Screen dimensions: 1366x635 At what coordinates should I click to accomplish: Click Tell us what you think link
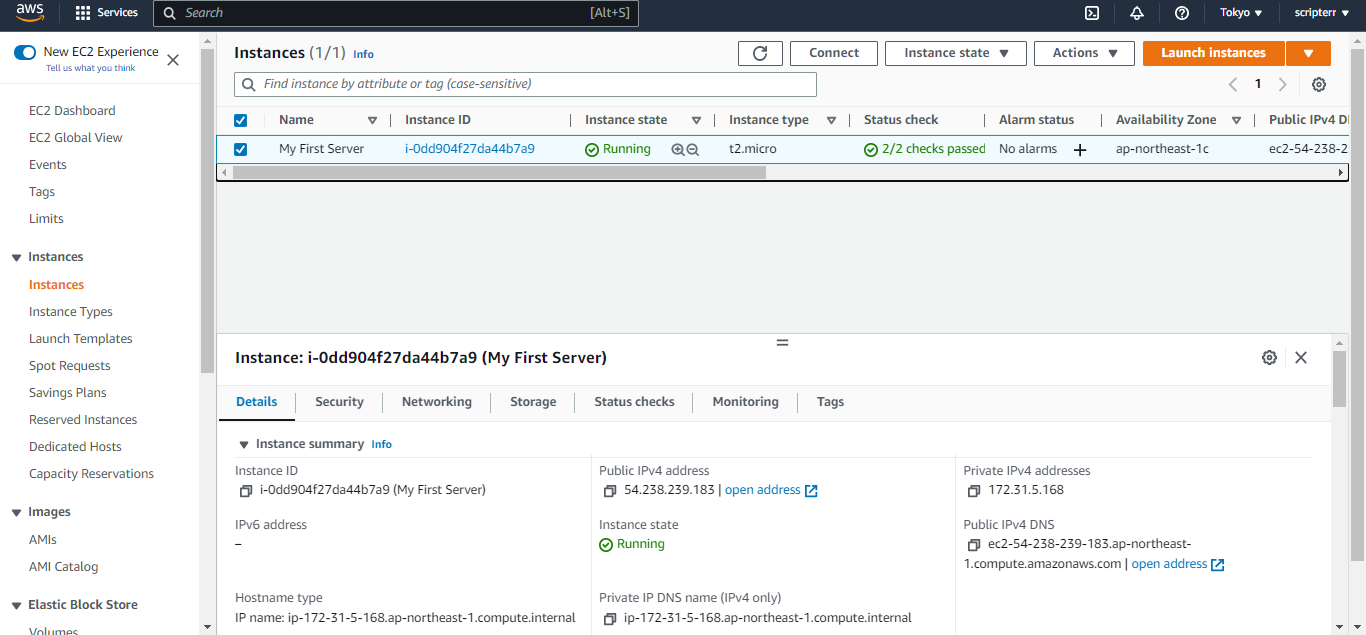(x=90, y=68)
